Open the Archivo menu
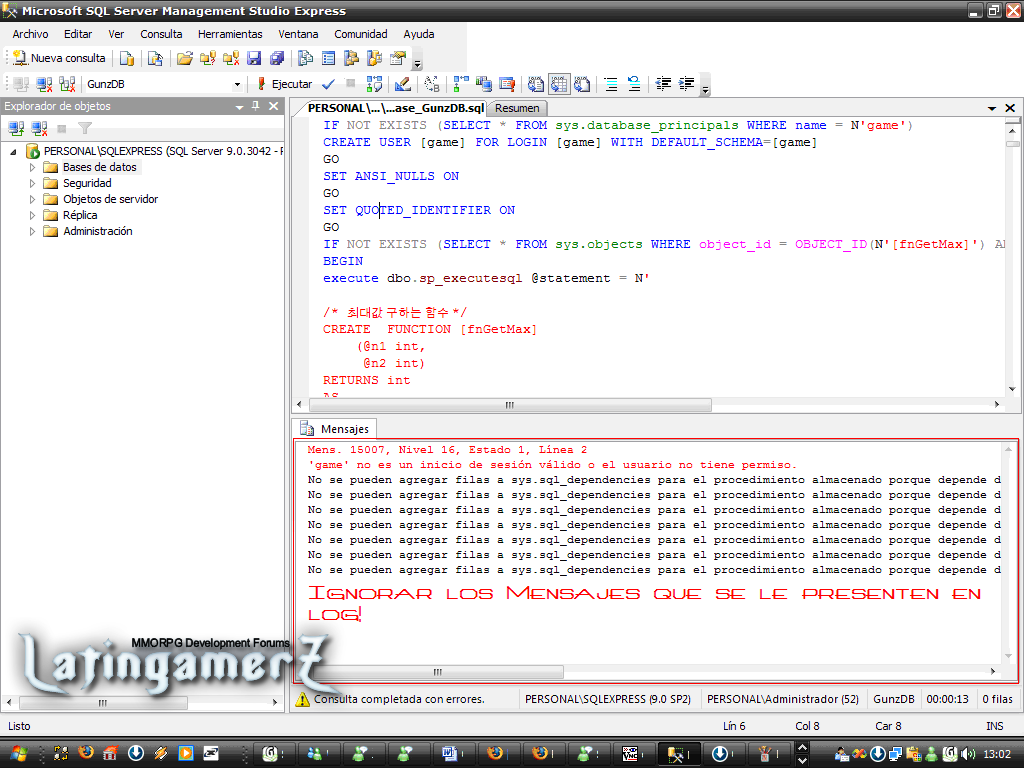This screenshot has width=1024, height=768. [x=30, y=34]
